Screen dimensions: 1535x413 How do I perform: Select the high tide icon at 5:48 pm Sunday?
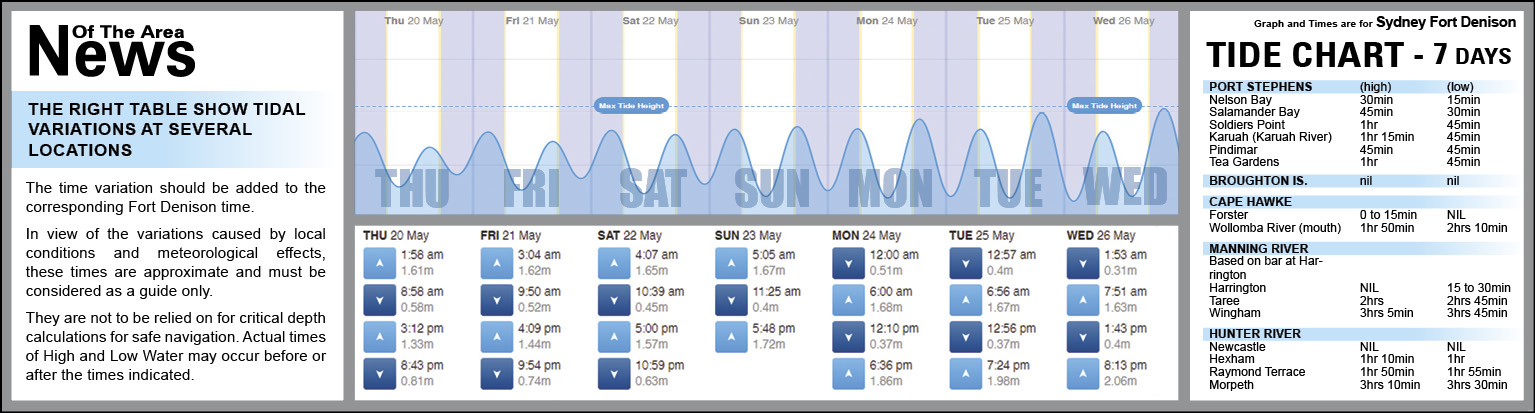click(x=731, y=336)
